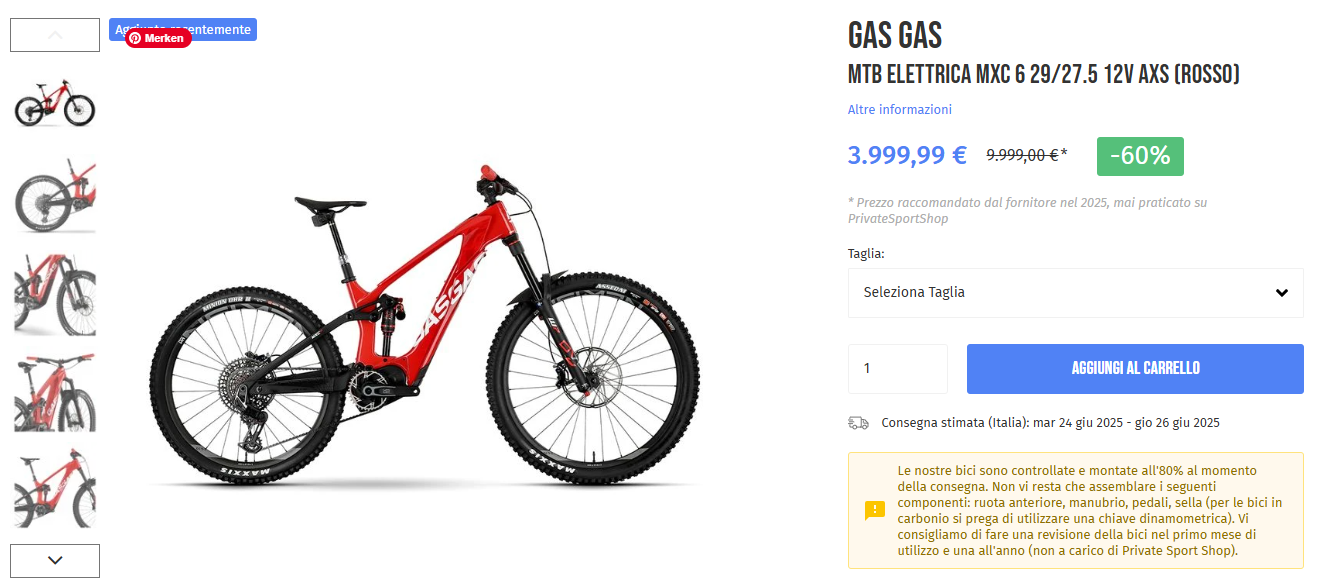Click the GAS GAS brand title

895,36
